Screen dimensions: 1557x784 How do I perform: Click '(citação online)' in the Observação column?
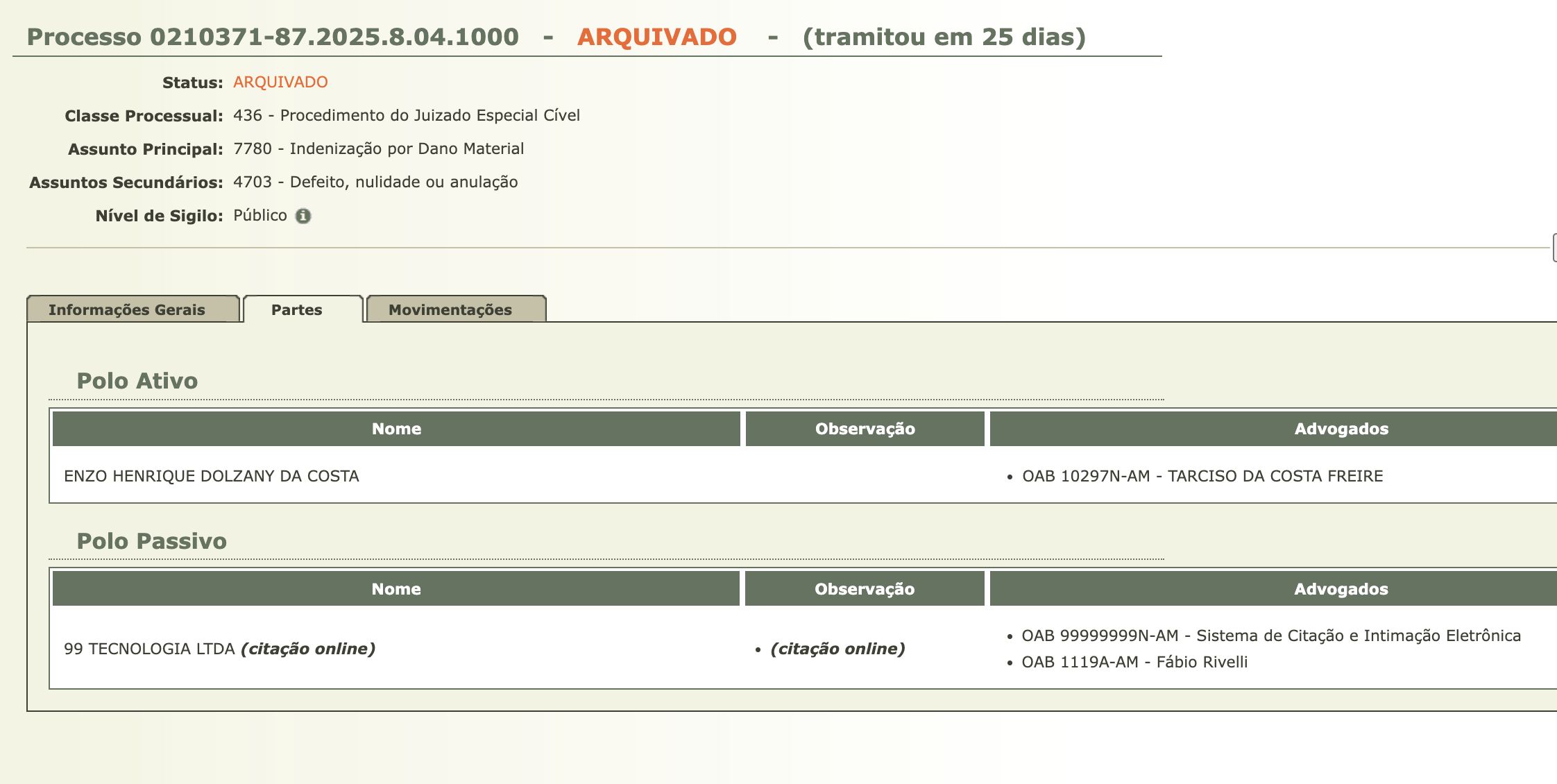pyautogui.click(x=837, y=649)
